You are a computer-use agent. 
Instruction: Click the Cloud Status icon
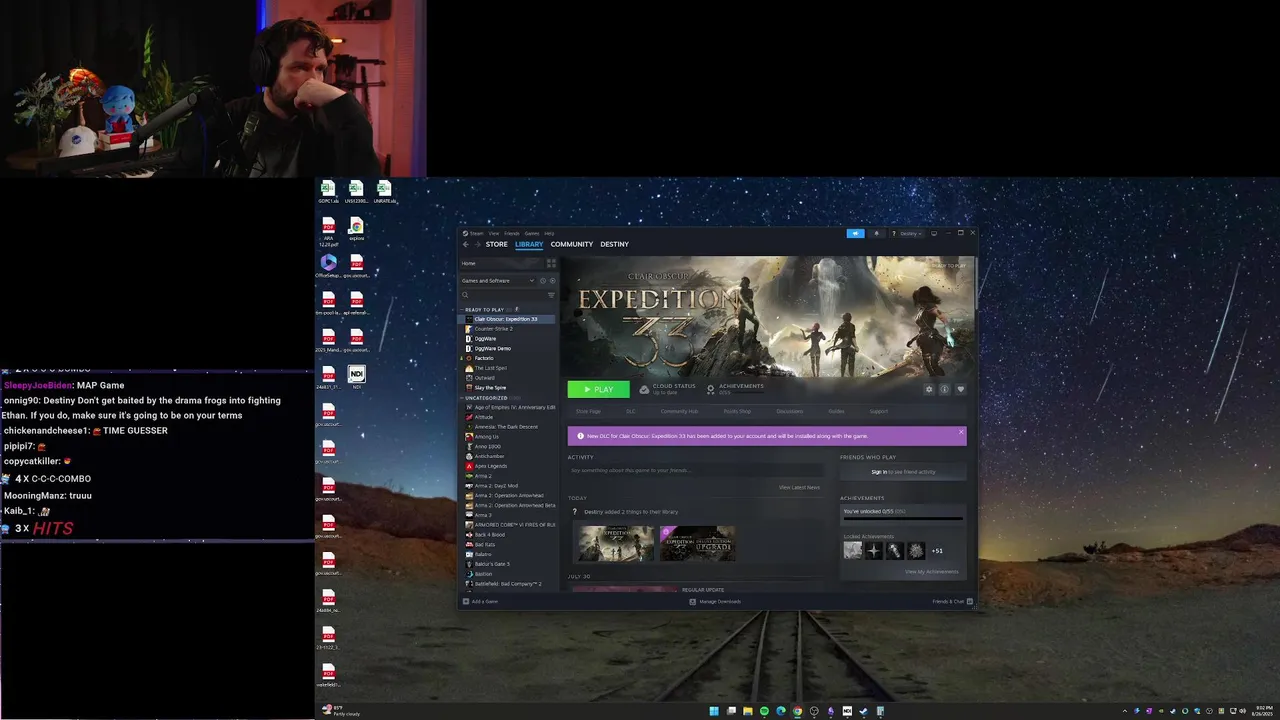(x=644, y=390)
